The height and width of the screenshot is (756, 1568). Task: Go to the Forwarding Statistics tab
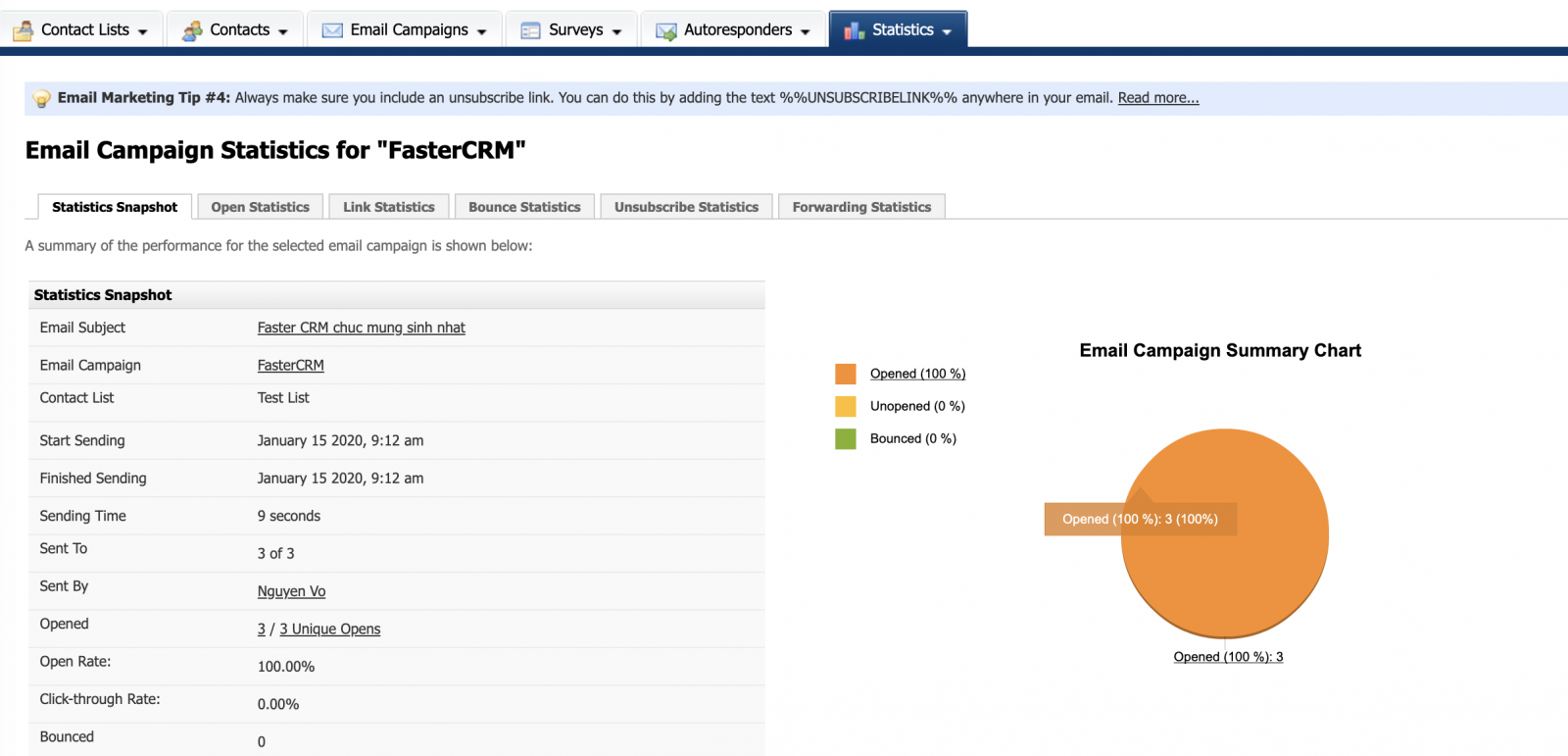(861, 207)
